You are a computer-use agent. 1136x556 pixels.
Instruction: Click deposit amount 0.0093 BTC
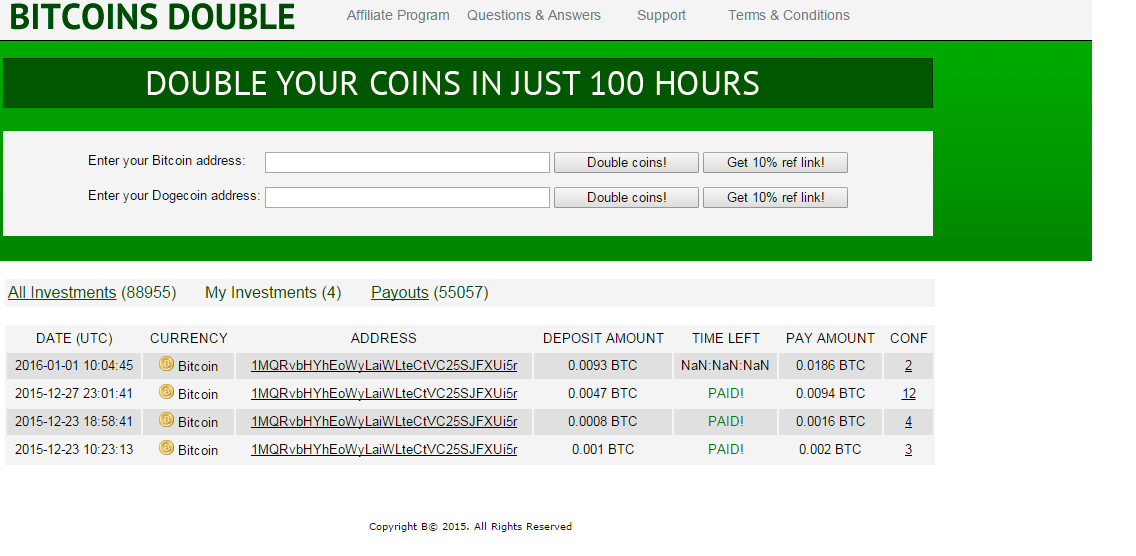(603, 366)
